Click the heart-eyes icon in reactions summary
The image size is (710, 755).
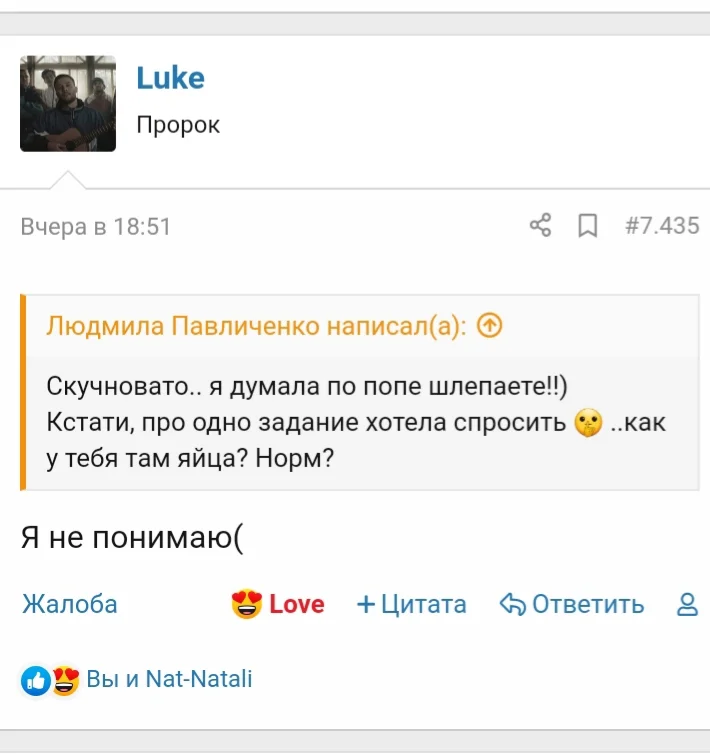click(66, 681)
